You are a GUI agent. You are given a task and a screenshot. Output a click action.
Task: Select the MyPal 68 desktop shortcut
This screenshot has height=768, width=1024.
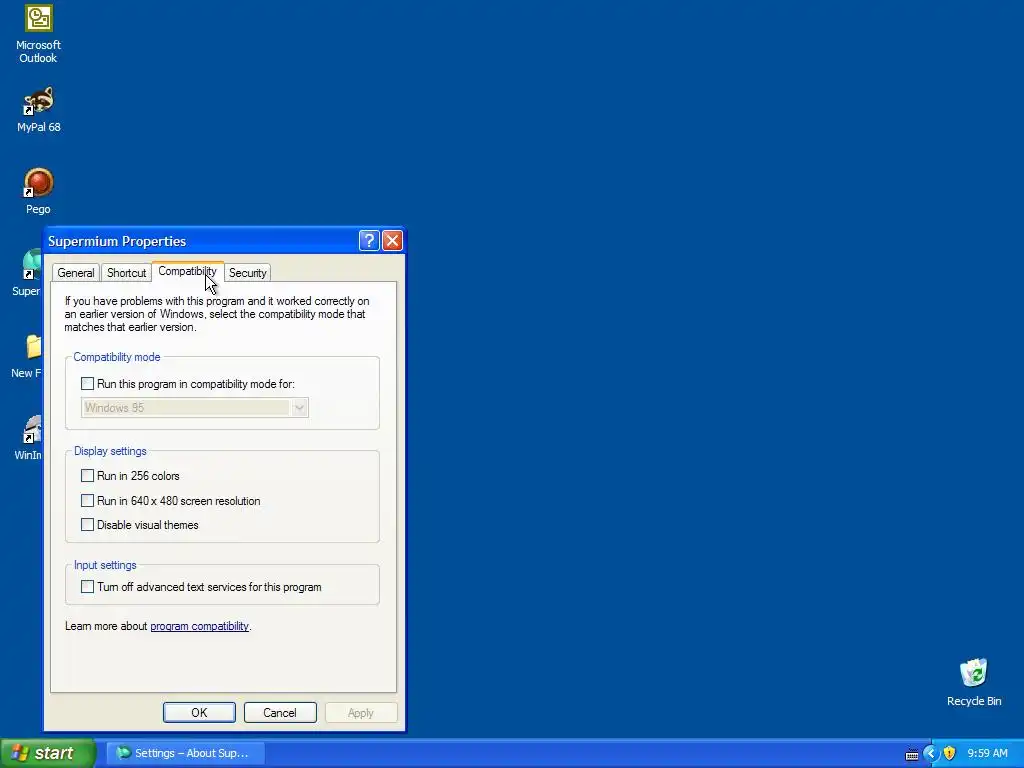[x=39, y=109]
